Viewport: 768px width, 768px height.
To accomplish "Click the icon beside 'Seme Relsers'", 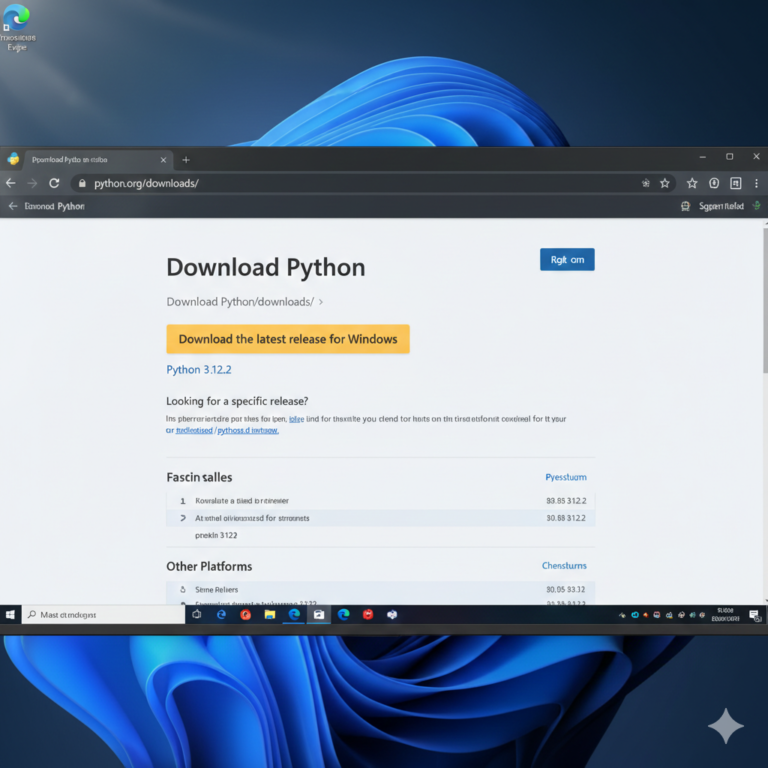I will click(x=183, y=589).
